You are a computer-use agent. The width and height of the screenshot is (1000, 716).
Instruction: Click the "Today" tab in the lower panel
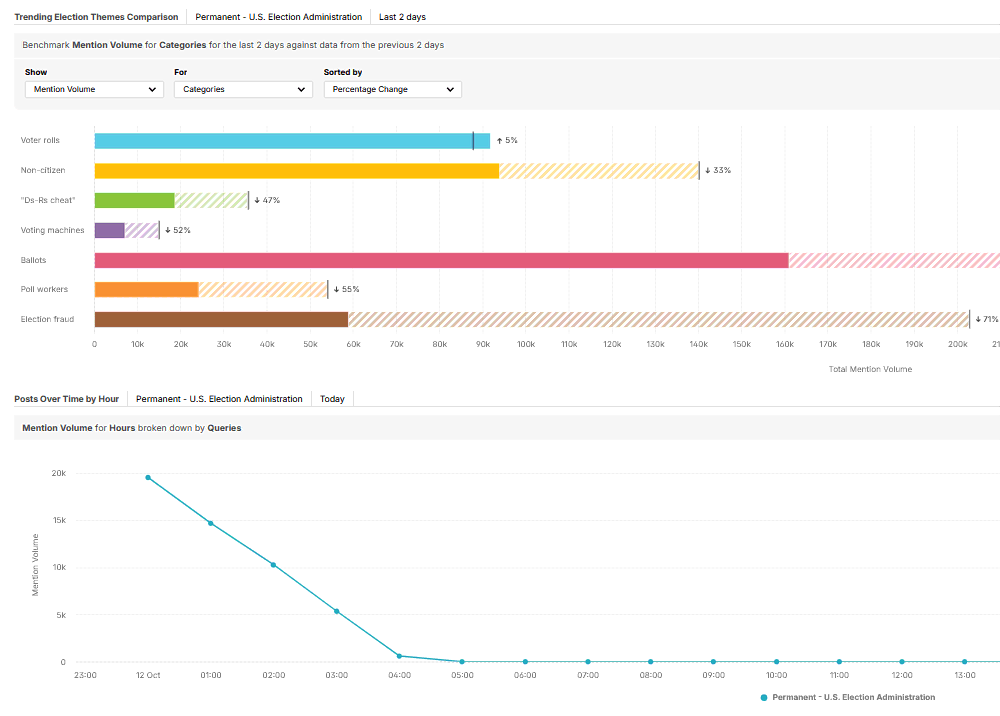[x=332, y=399]
